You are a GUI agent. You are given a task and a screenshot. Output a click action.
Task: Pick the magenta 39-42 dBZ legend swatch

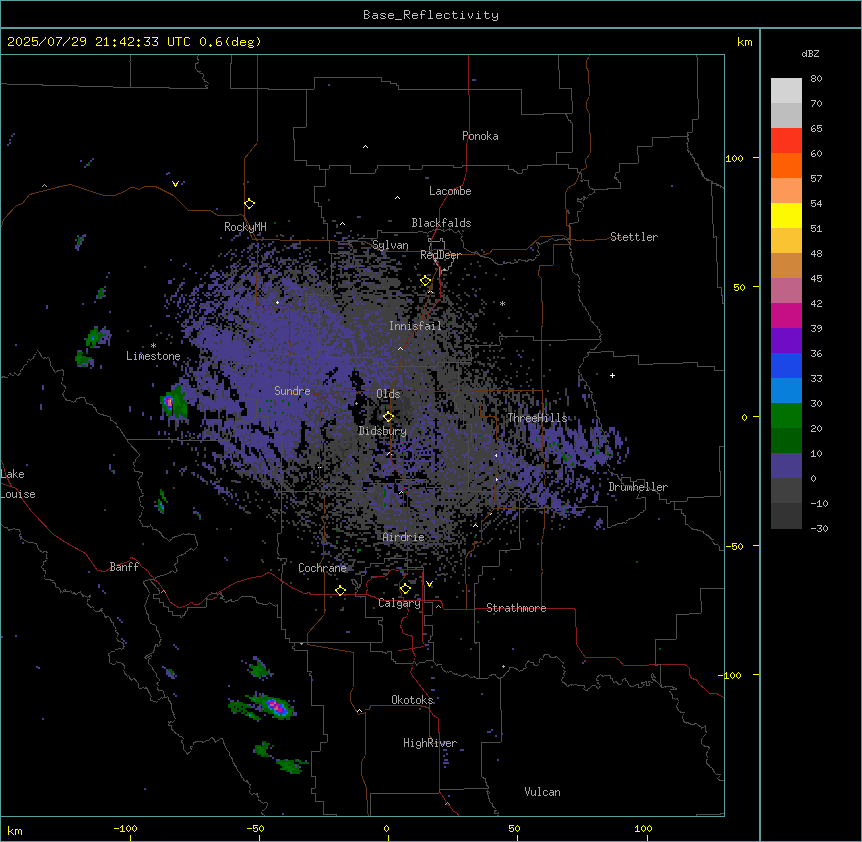[x=786, y=315]
